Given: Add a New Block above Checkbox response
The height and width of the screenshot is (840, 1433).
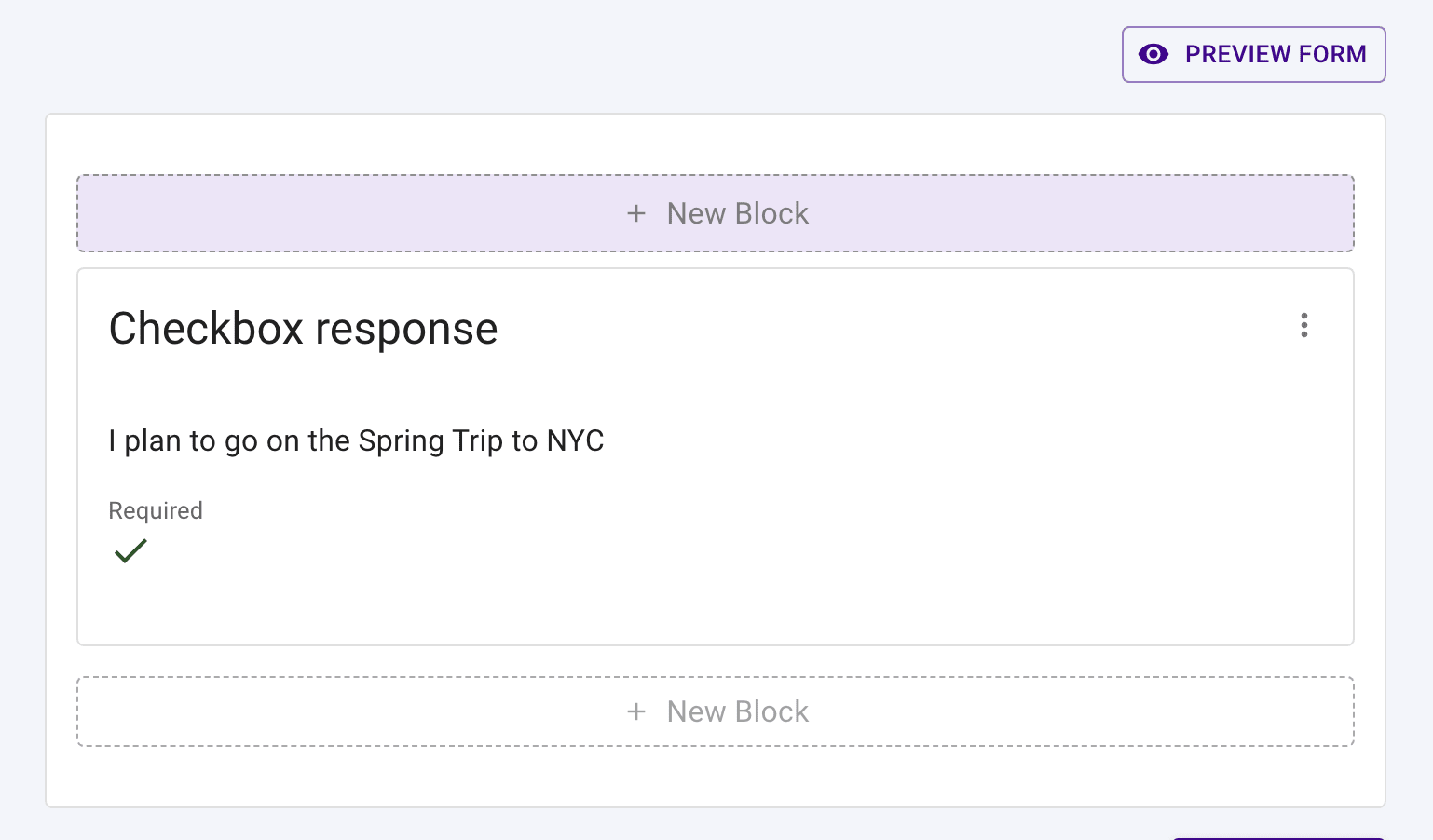Looking at the screenshot, I should point(715,213).
